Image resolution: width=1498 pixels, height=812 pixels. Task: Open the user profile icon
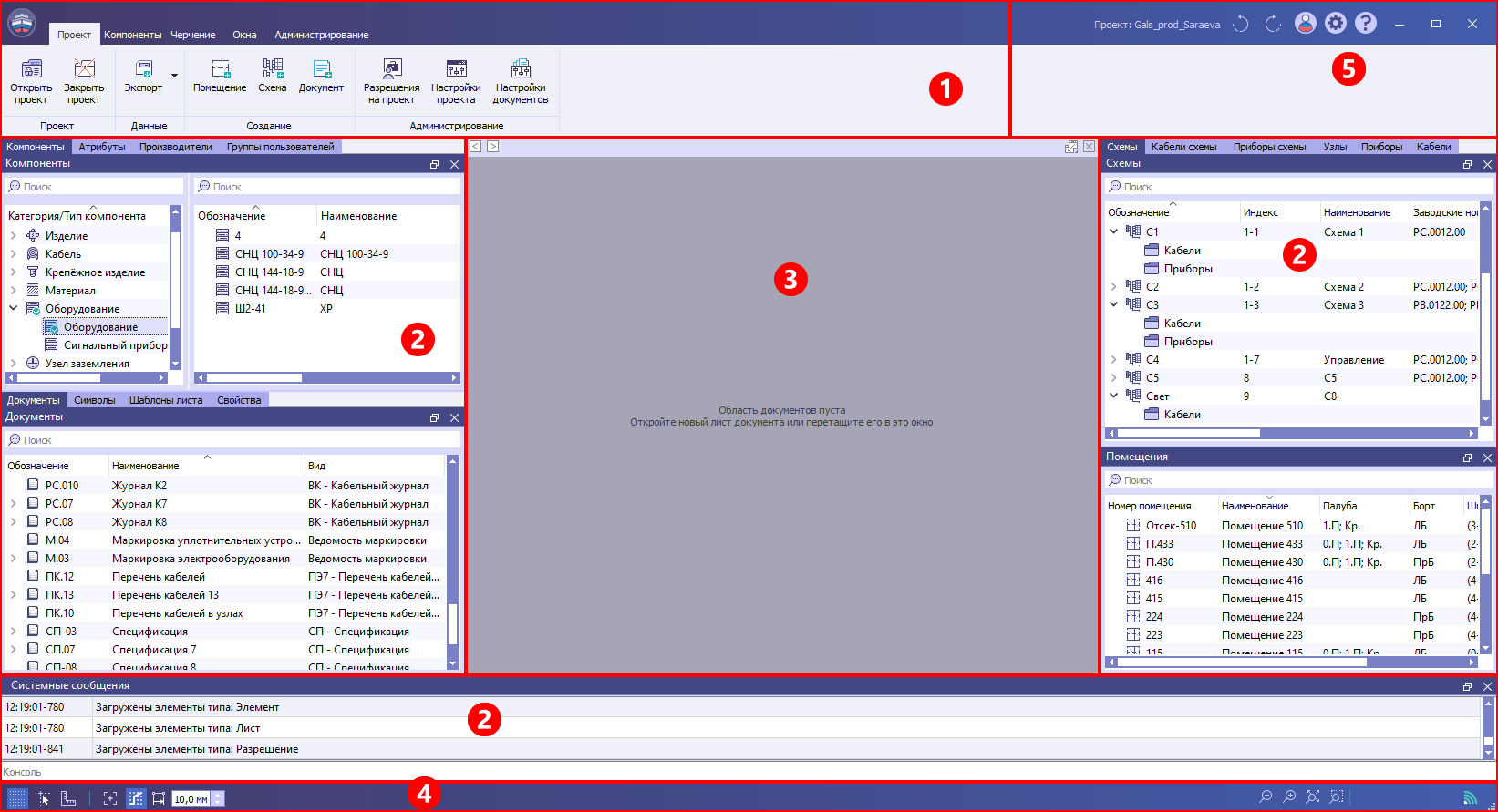click(1306, 24)
